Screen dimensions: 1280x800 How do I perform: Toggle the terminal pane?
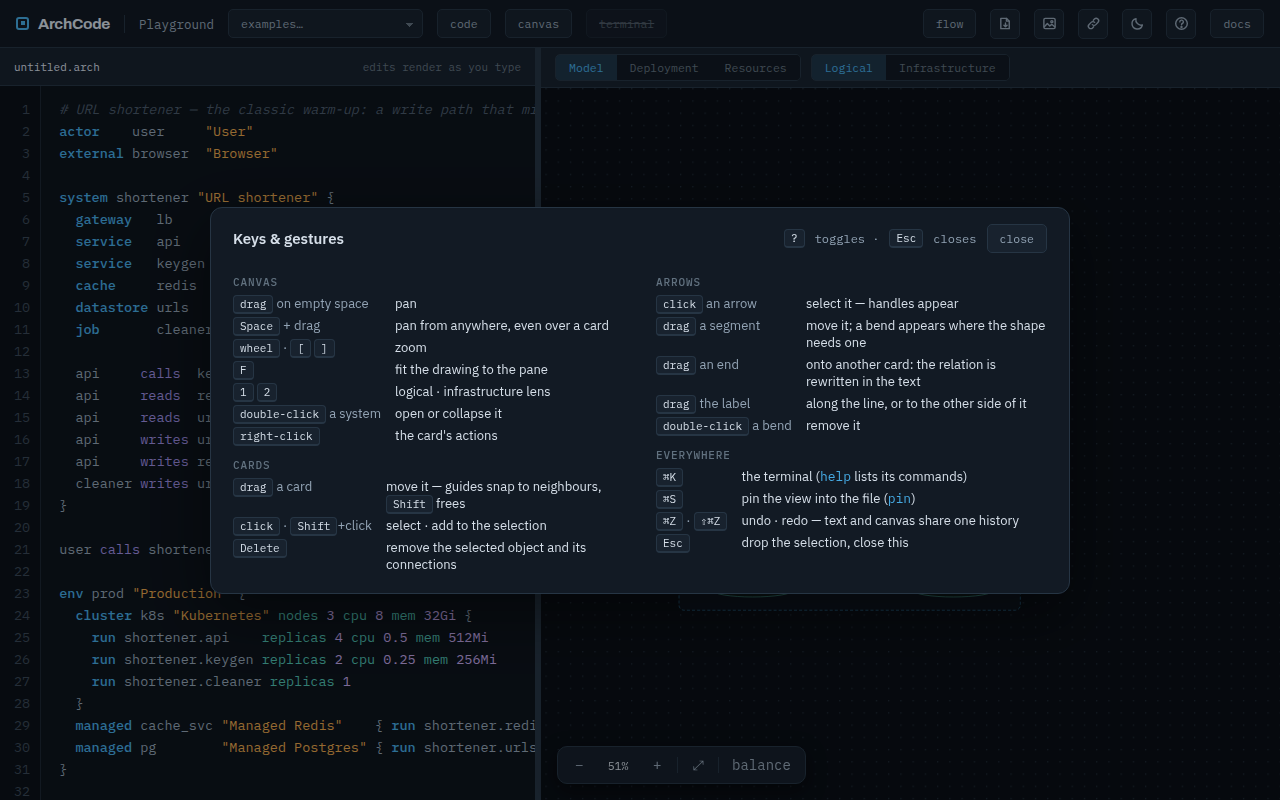tap(626, 24)
